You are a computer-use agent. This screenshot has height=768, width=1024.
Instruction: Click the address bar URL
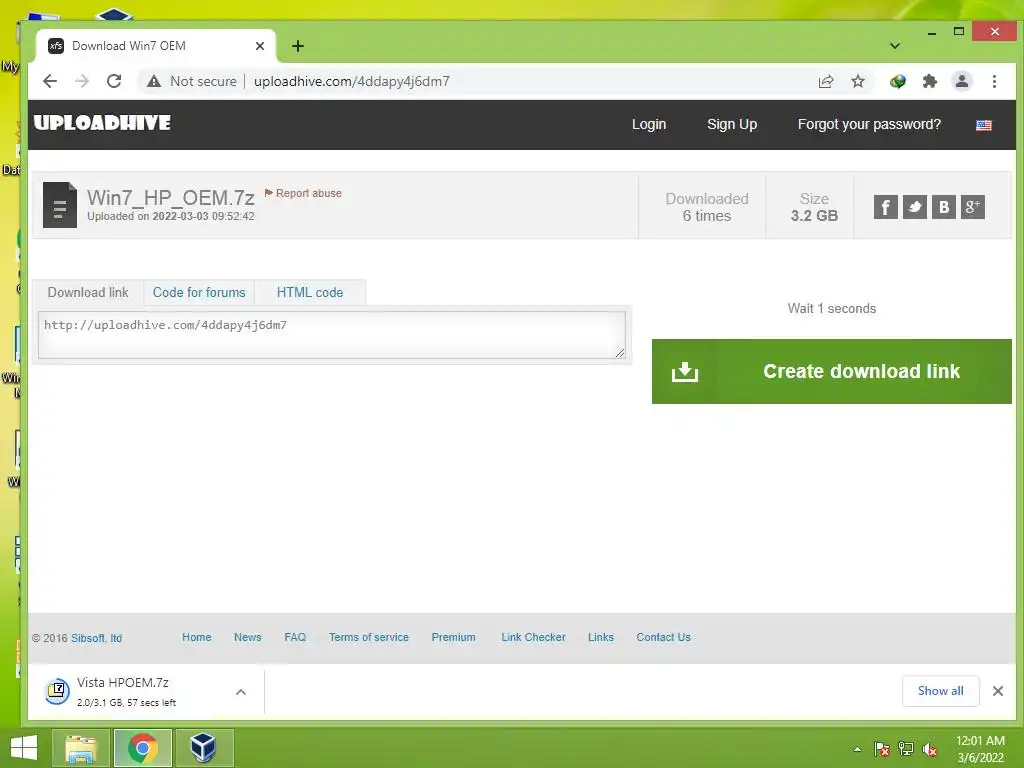(351, 81)
